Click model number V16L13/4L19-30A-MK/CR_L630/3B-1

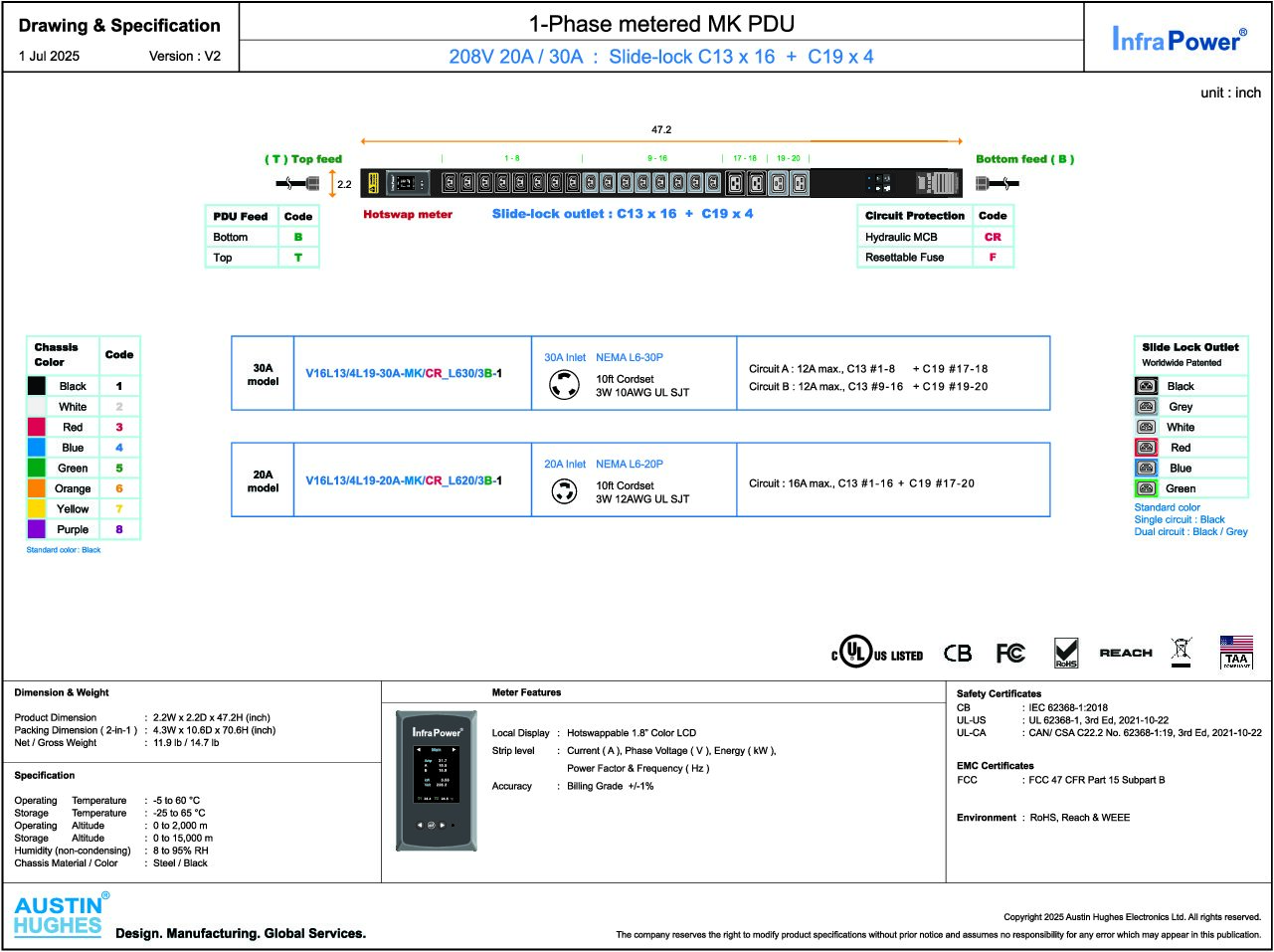click(x=404, y=374)
